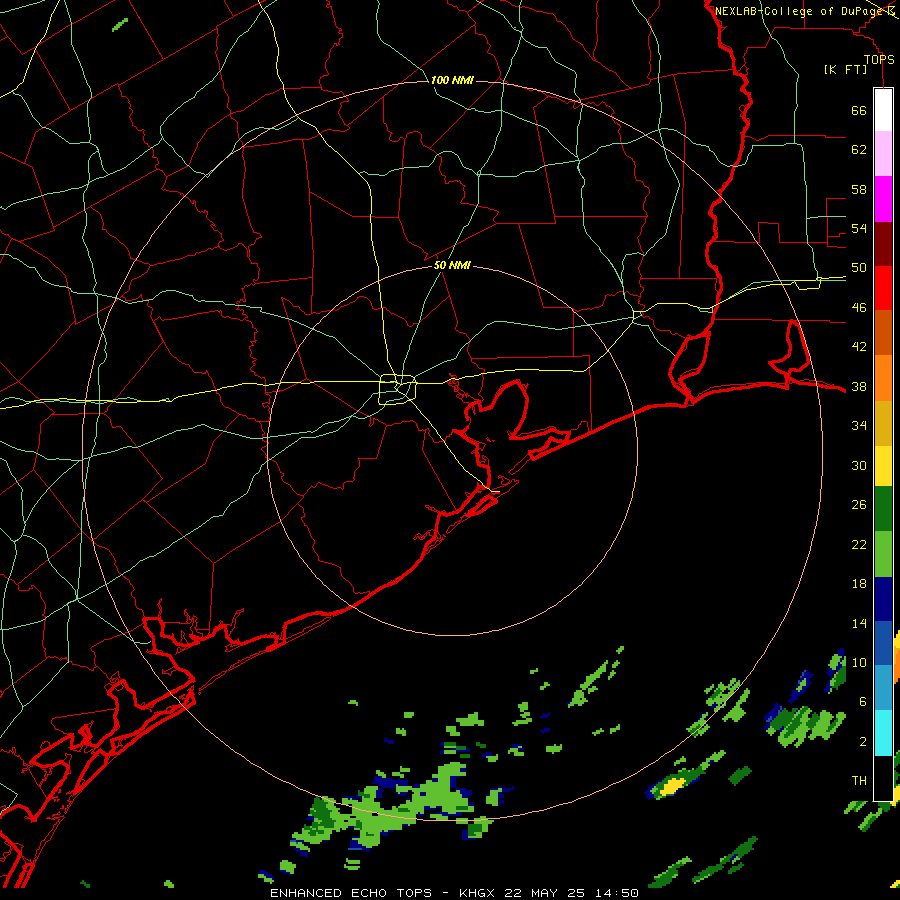Click the magenta 58 kft legend swatch

(x=883, y=199)
